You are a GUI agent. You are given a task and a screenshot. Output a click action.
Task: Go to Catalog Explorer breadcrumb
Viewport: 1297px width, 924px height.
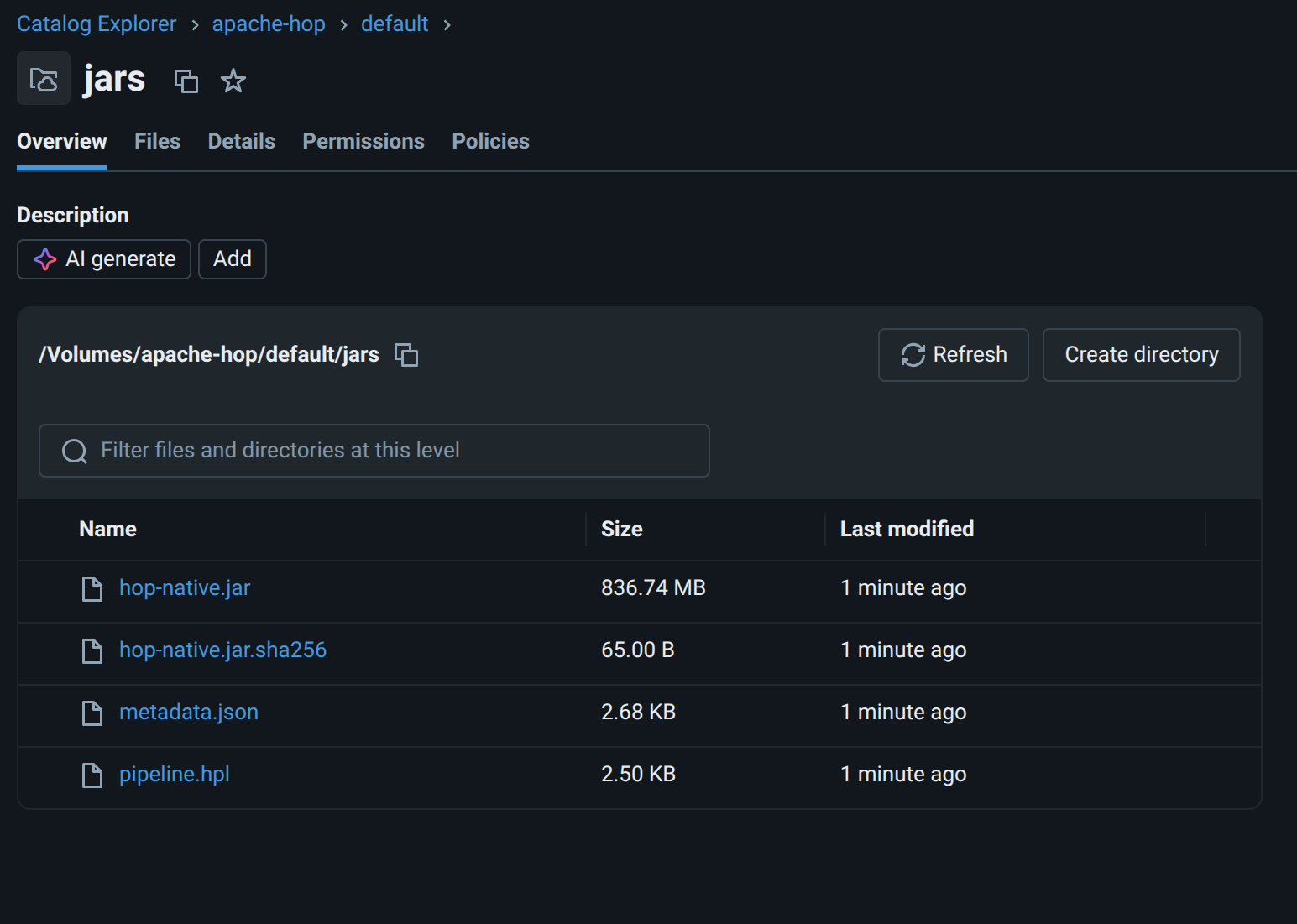point(97,23)
